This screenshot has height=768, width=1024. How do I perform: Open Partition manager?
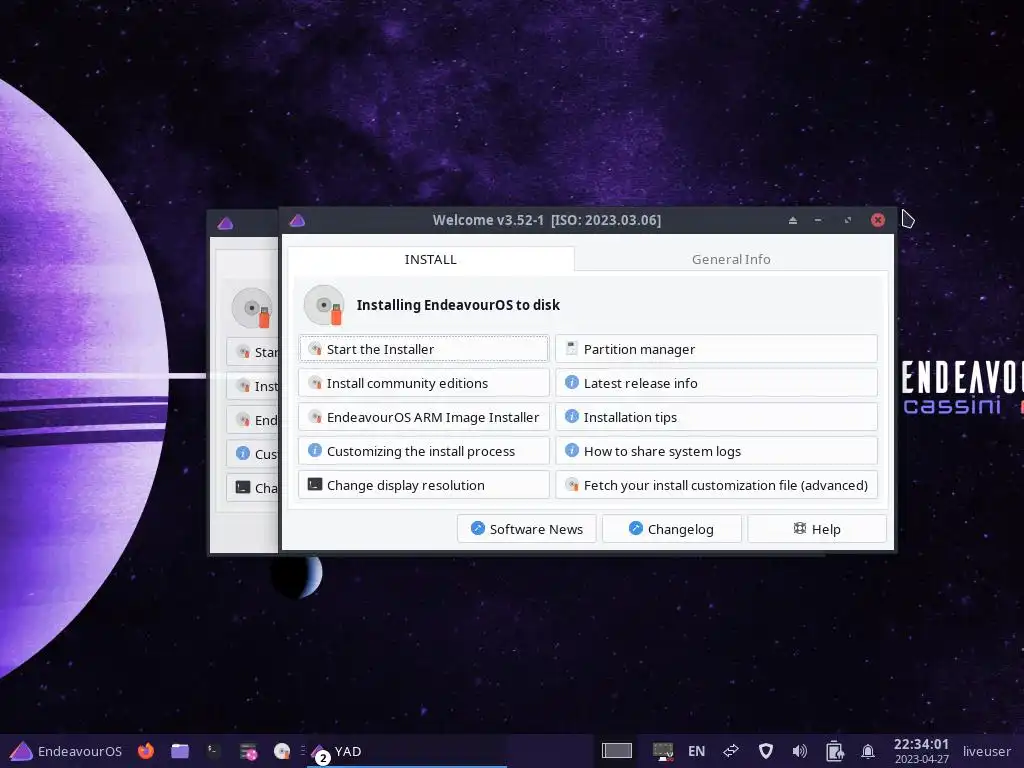click(716, 349)
